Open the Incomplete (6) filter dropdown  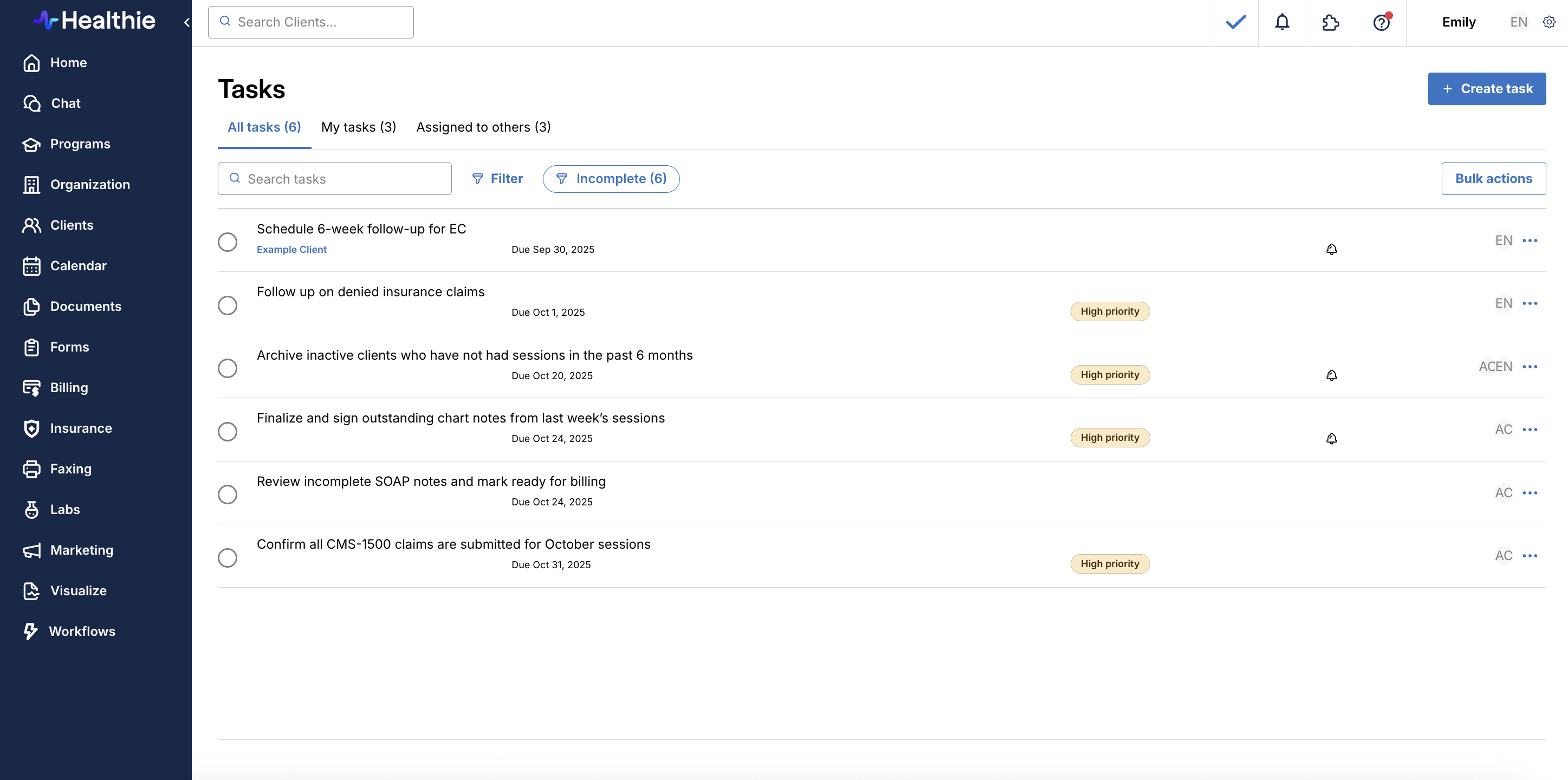click(x=611, y=179)
